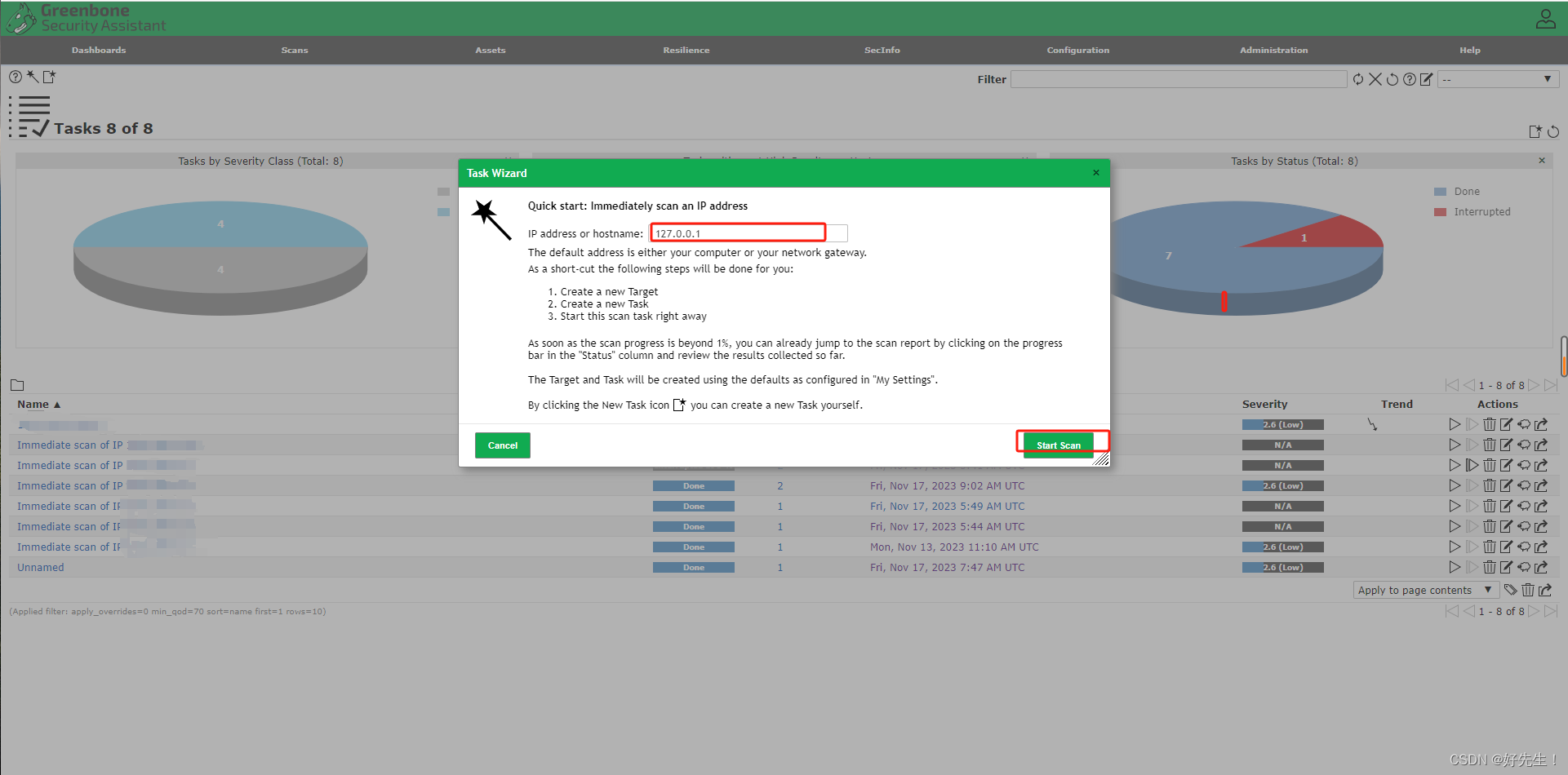Sort by the Severity column header
Viewport: 1568px width, 775px height.
(x=1264, y=404)
